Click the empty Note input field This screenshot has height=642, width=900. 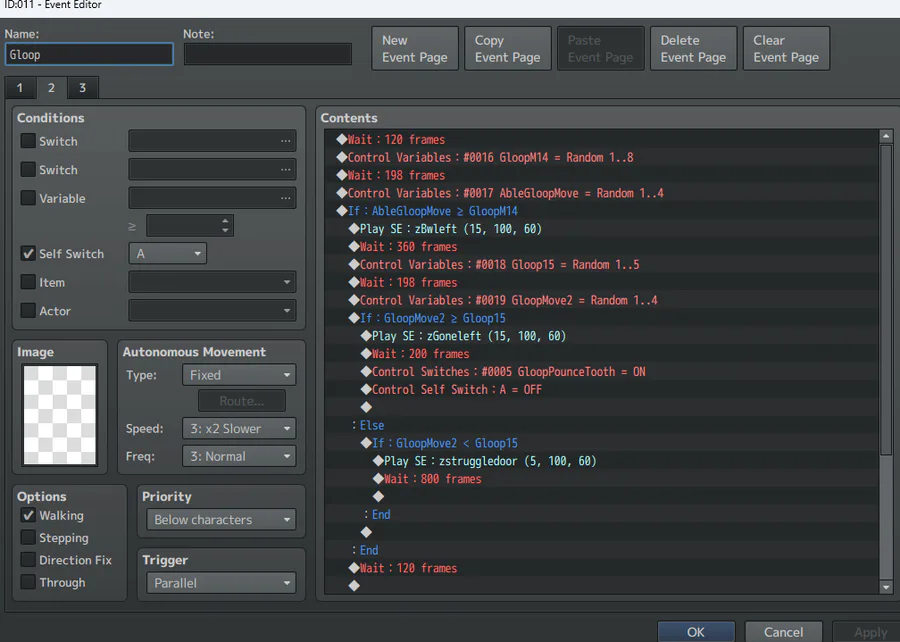click(x=267, y=55)
